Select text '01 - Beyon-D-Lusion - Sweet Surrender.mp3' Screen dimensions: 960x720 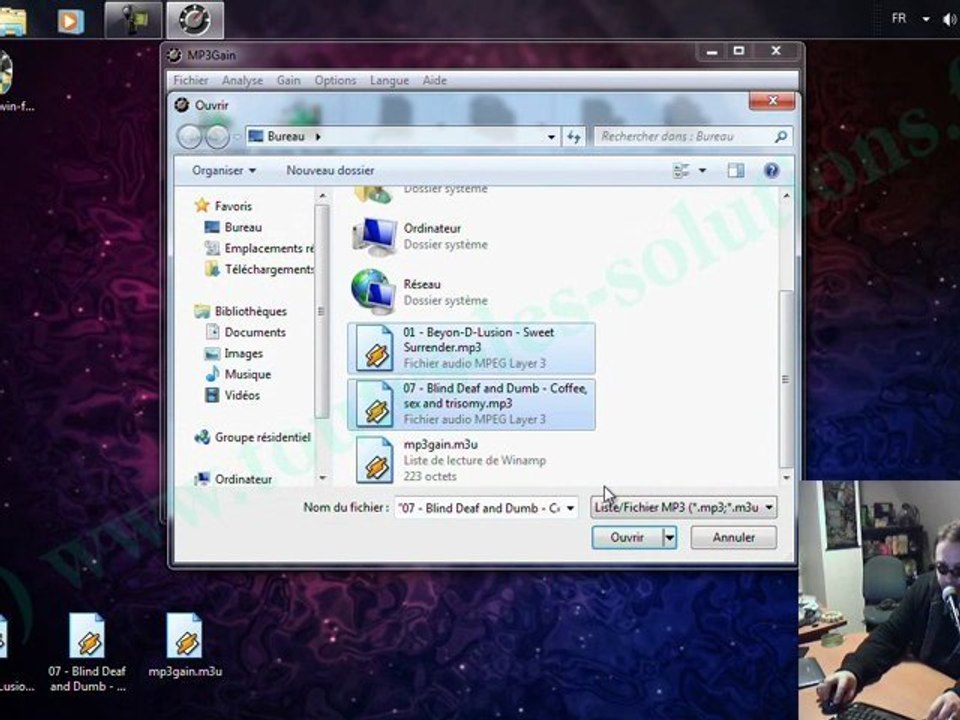(x=478, y=340)
